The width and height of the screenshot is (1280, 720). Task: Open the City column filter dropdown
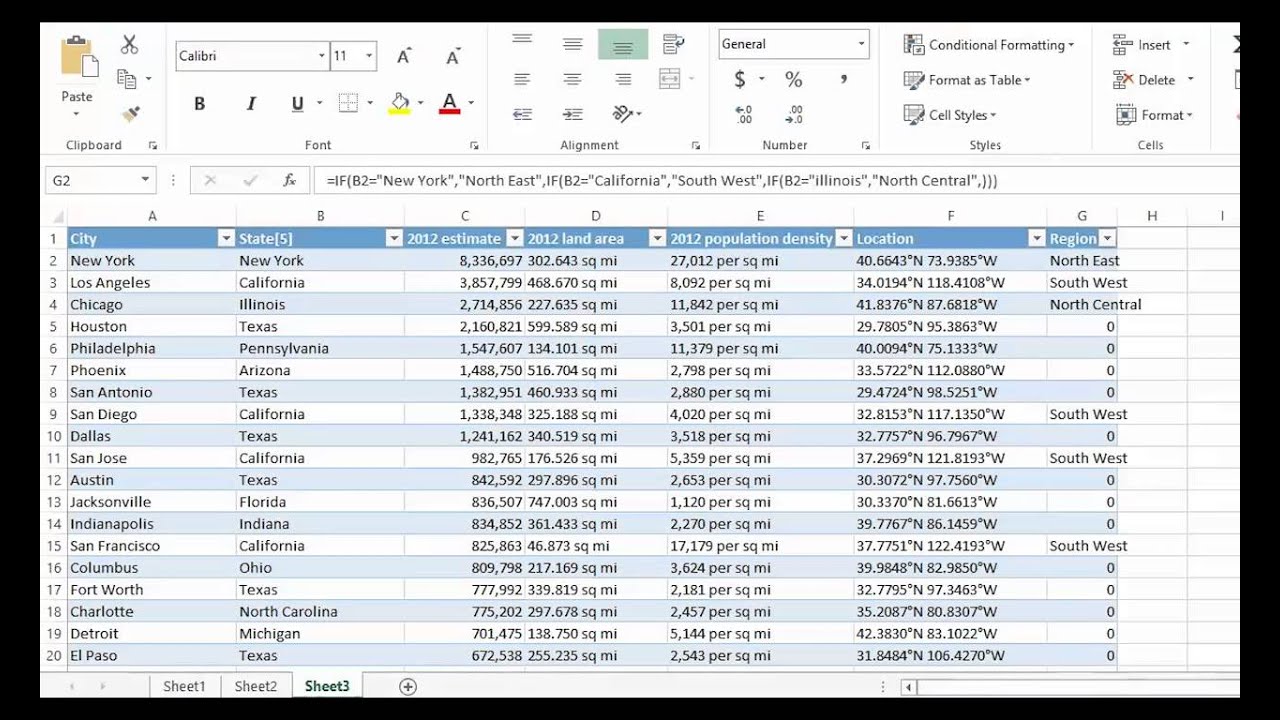[x=225, y=238]
